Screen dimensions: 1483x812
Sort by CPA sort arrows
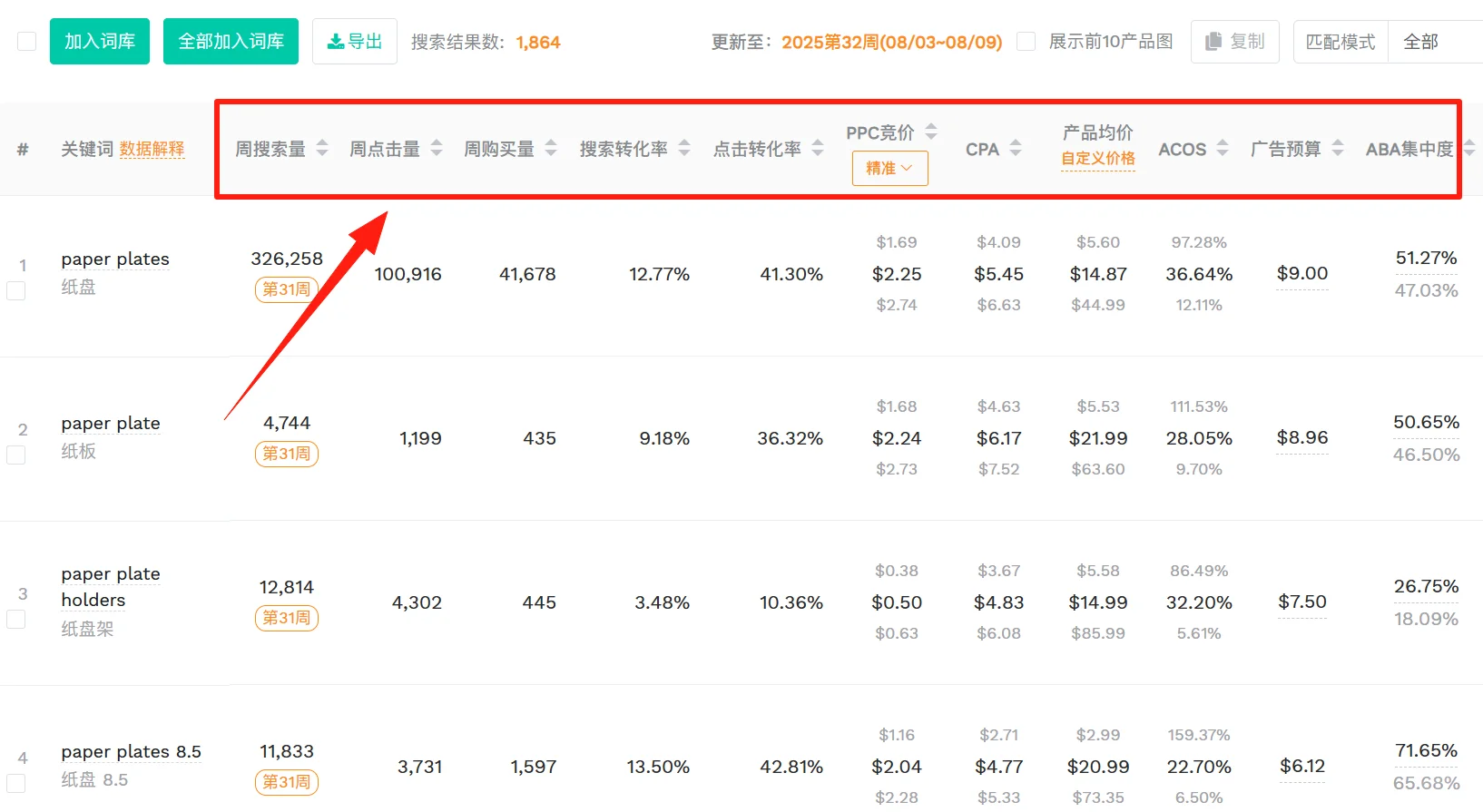(x=1016, y=148)
